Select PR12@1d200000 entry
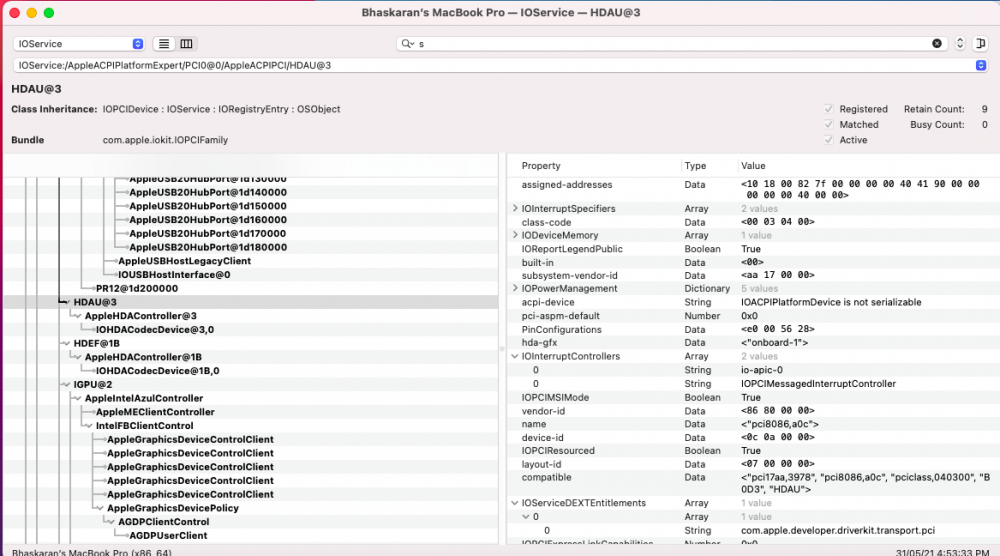1000x556 pixels. click(137, 288)
